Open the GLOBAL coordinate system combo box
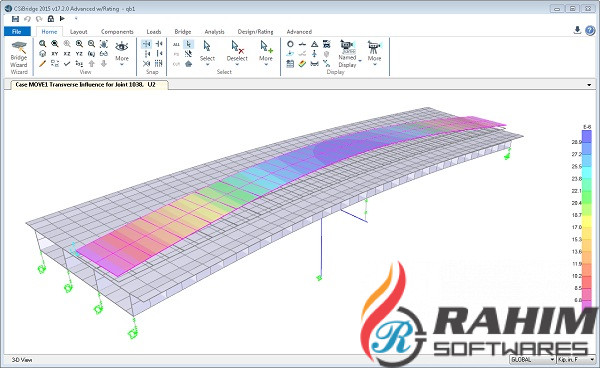The width and height of the screenshot is (600, 368). pos(533,360)
